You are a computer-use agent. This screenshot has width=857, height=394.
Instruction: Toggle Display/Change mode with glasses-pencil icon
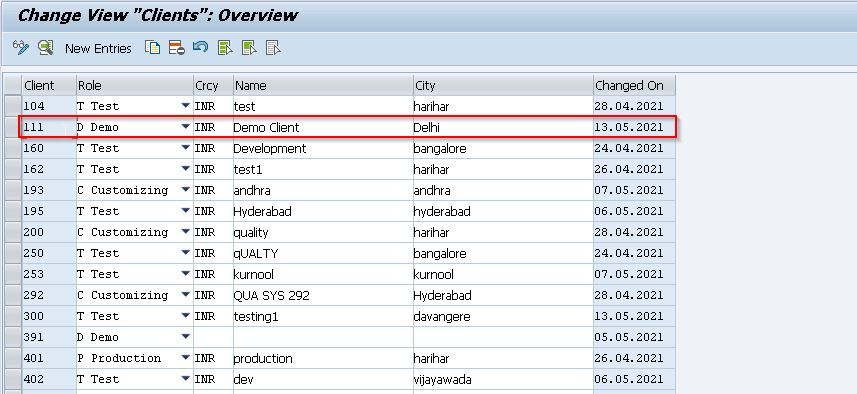pos(21,48)
